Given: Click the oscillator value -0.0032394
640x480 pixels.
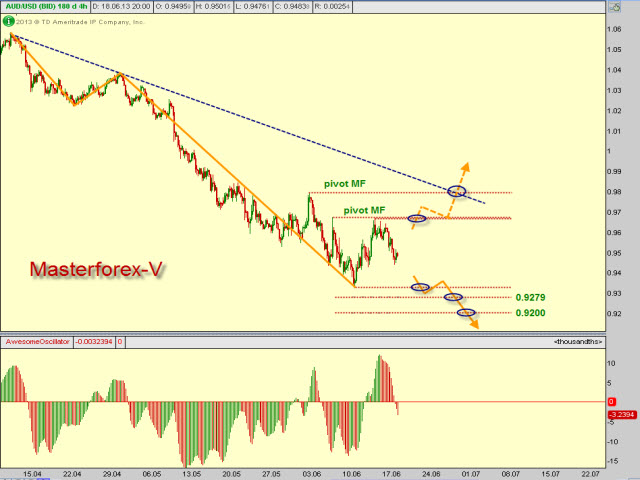Looking at the screenshot, I should point(94,342).
